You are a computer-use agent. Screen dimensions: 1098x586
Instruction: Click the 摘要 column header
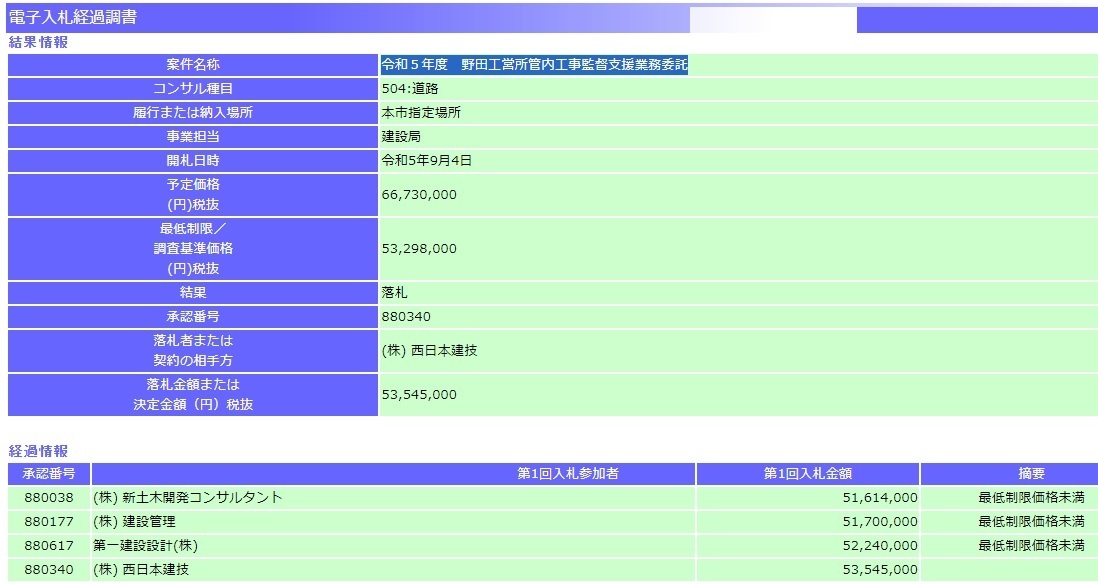pyautogui.click(x=1030, y=474)
